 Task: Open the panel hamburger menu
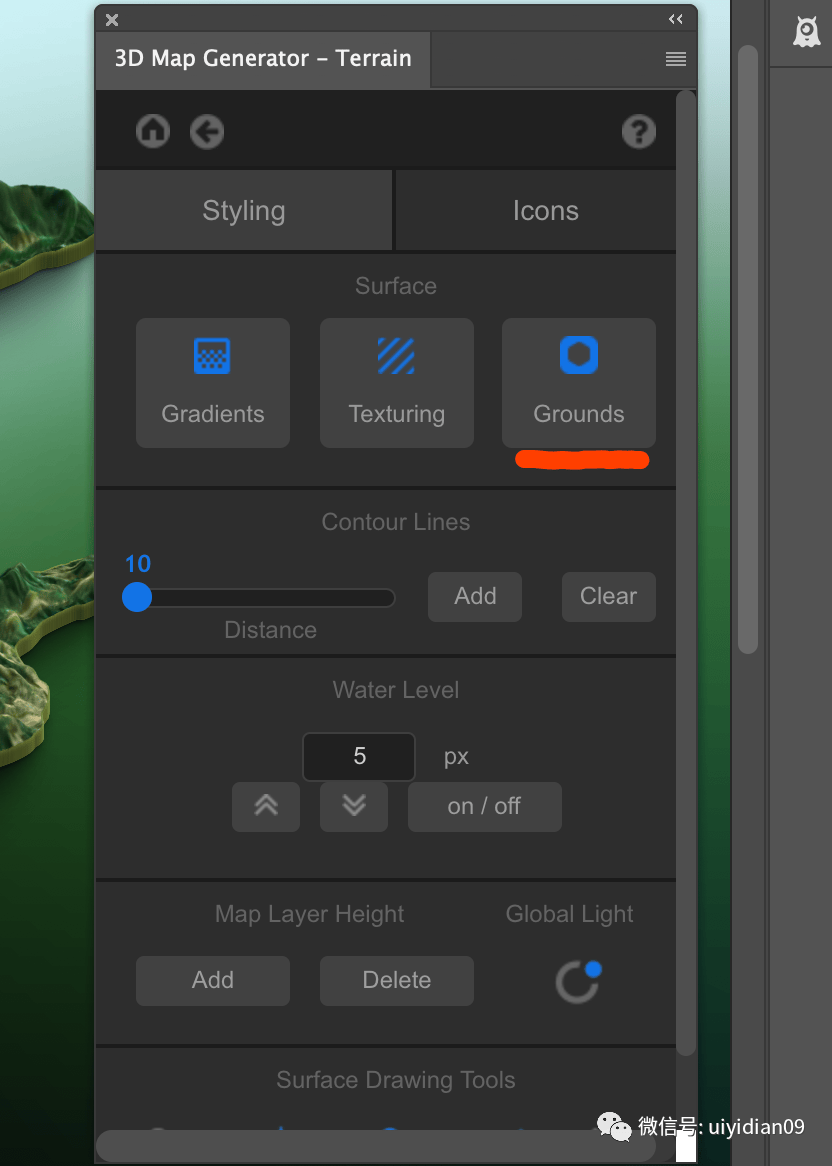(x=675, y=59)
